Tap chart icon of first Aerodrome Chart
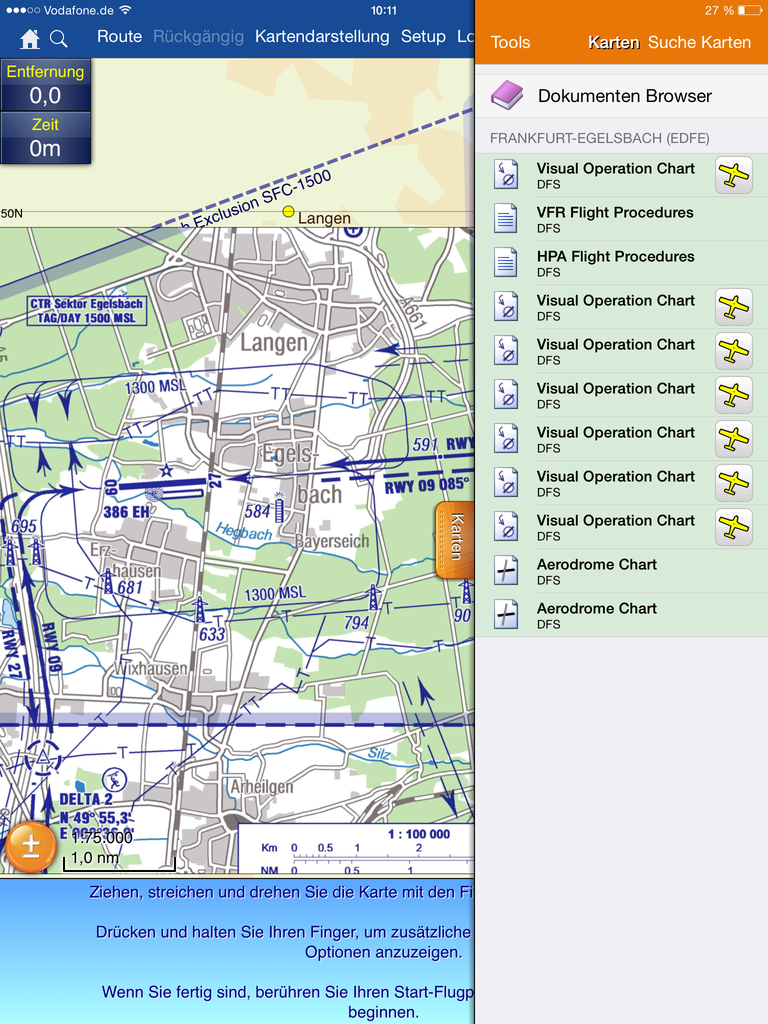 click(507, 571)
